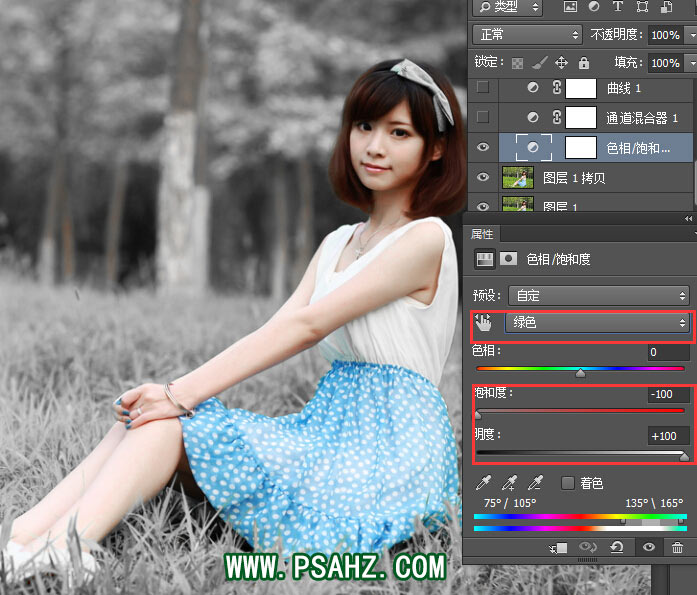Click the 饱和度 value input field
The height and width of the screenshot is (595, 697).
667,395
